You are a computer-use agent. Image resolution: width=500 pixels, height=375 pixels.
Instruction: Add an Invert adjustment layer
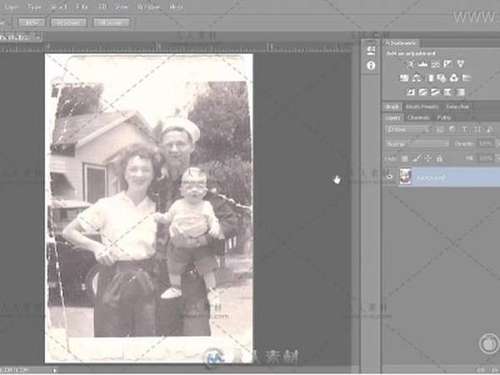pos(411,92)
